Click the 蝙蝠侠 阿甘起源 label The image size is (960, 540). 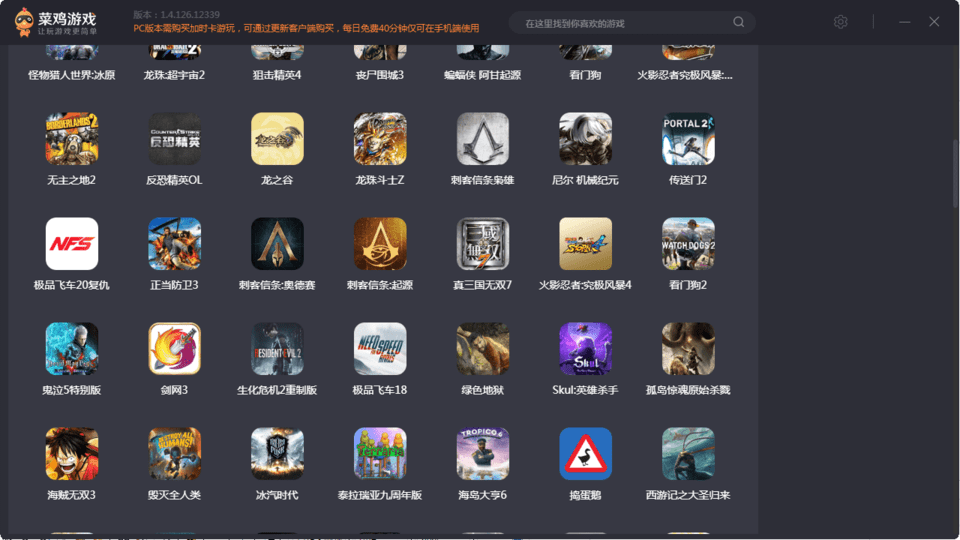pos(482,75)
